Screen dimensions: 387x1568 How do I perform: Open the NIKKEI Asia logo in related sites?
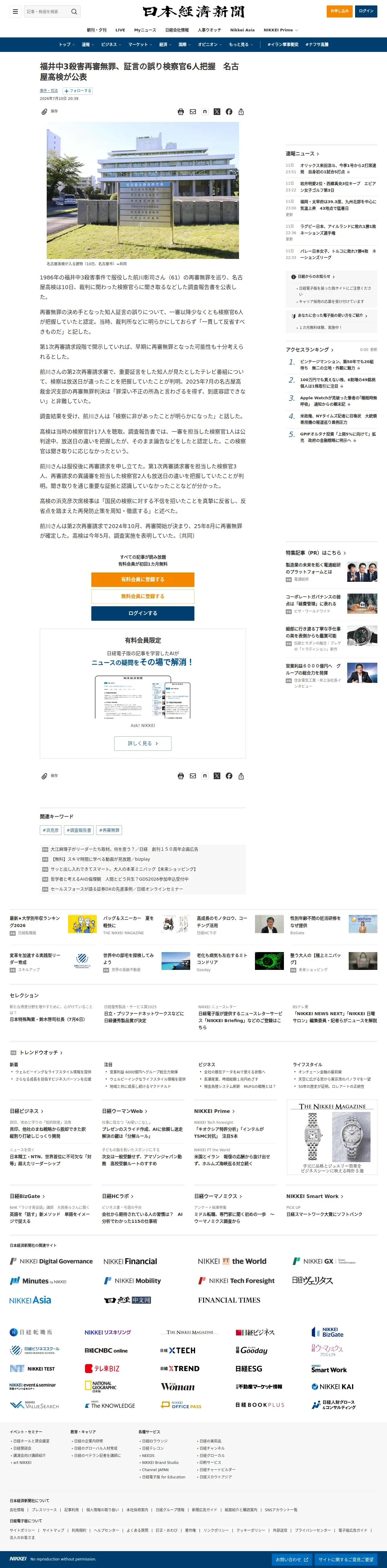[x=30, y=1300]
